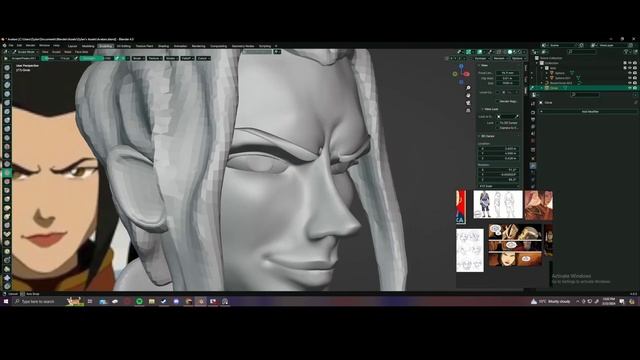Toggle Camera to View checkbox
Image resolution: width=640 pixels, height=360 pixels.
(497, 128)
